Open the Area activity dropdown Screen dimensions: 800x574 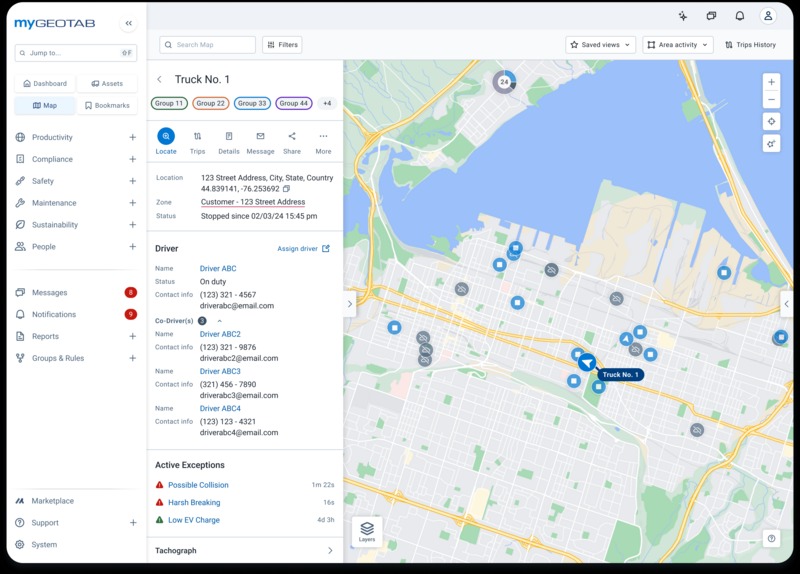click(x=678, y=45)
